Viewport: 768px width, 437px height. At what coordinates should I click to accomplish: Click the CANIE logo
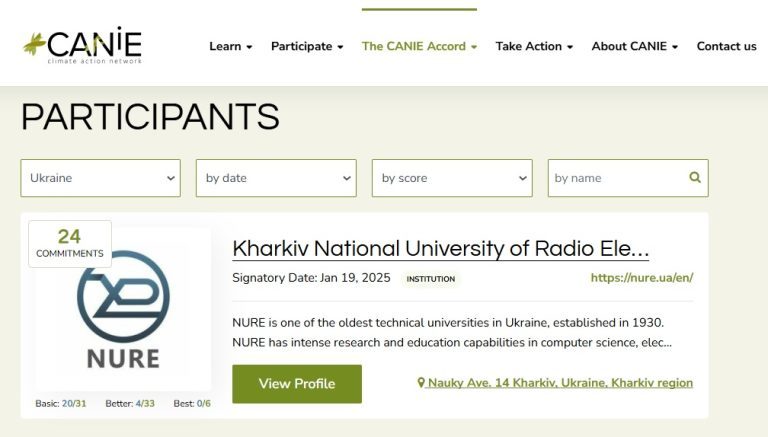point(82,45)
